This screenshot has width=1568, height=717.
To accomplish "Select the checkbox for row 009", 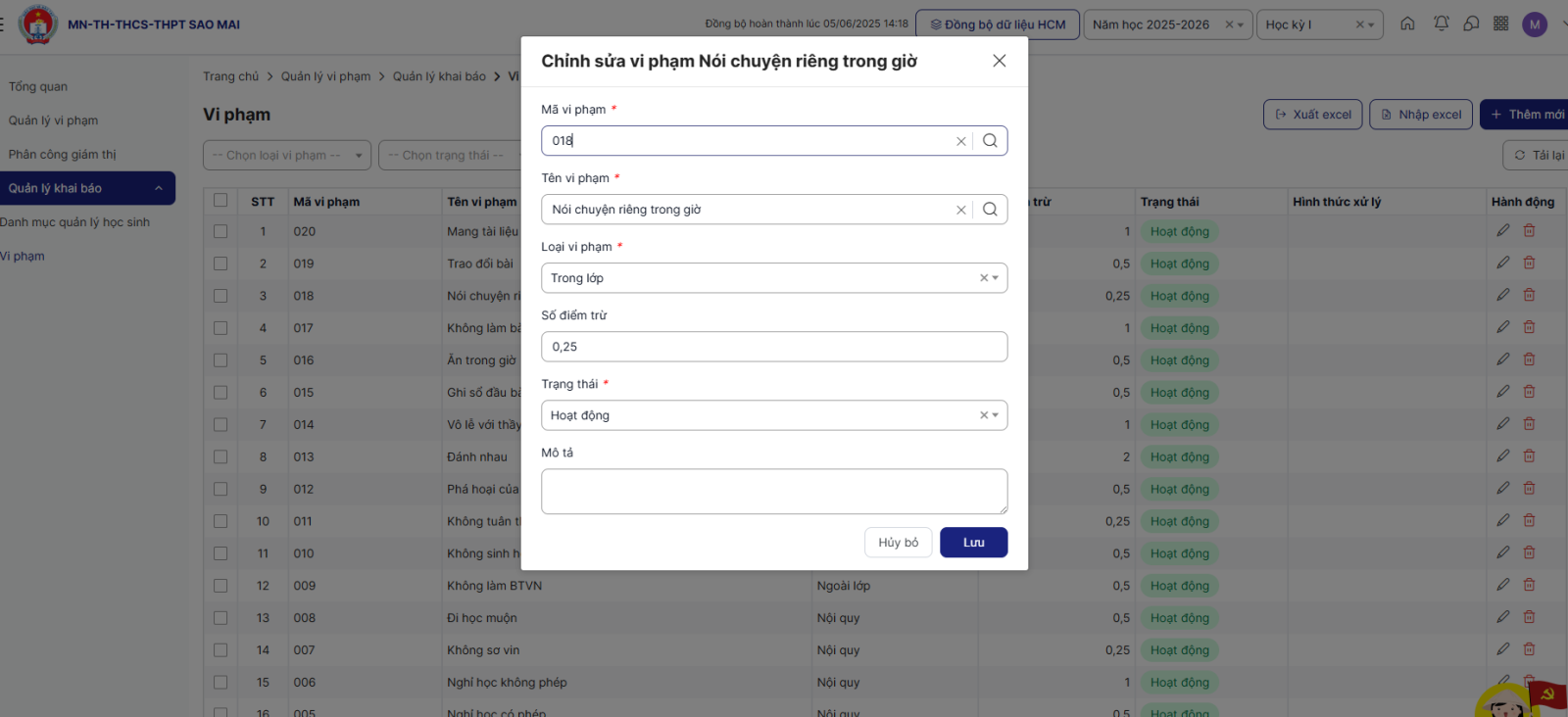I will coord(220,586).
